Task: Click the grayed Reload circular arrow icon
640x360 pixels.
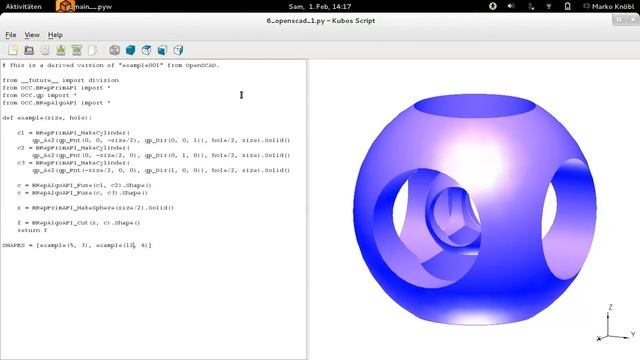Action: [44, 50]
